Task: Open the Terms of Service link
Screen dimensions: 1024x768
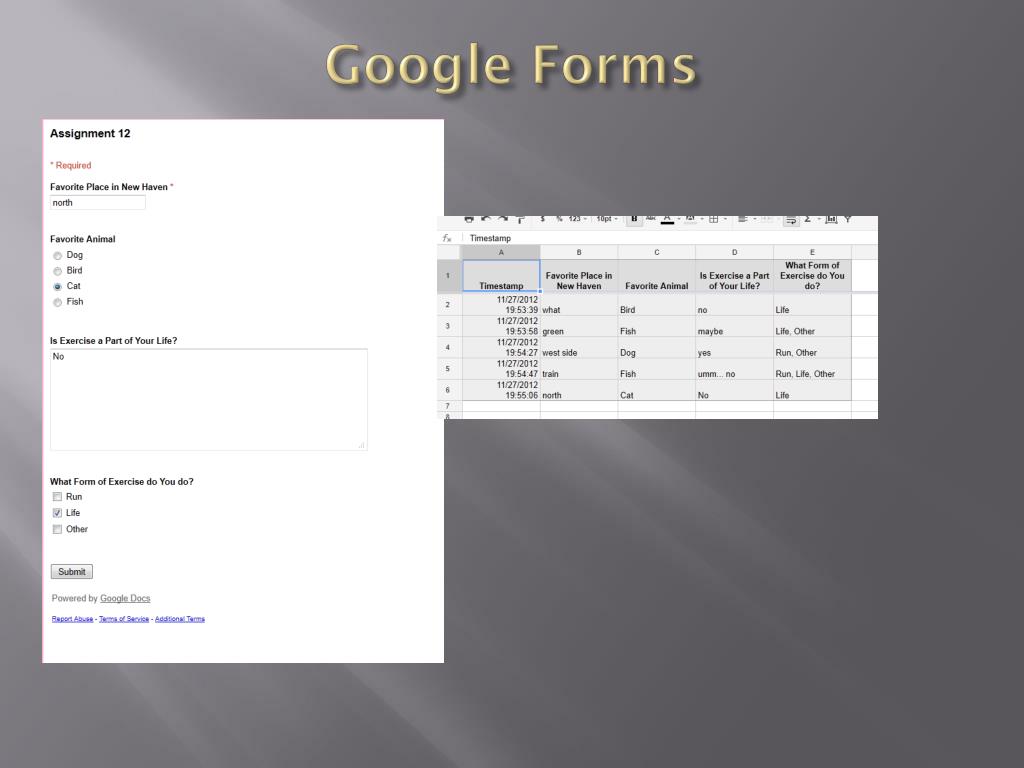Action: 124,619
